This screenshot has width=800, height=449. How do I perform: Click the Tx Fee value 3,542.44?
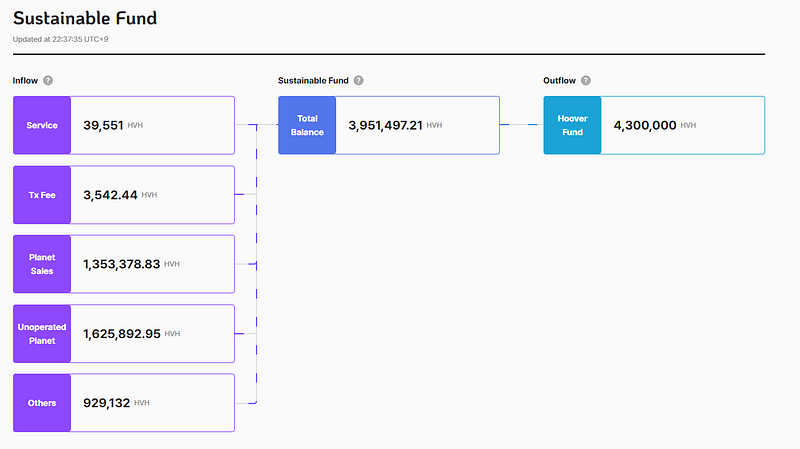pos(110,195)
